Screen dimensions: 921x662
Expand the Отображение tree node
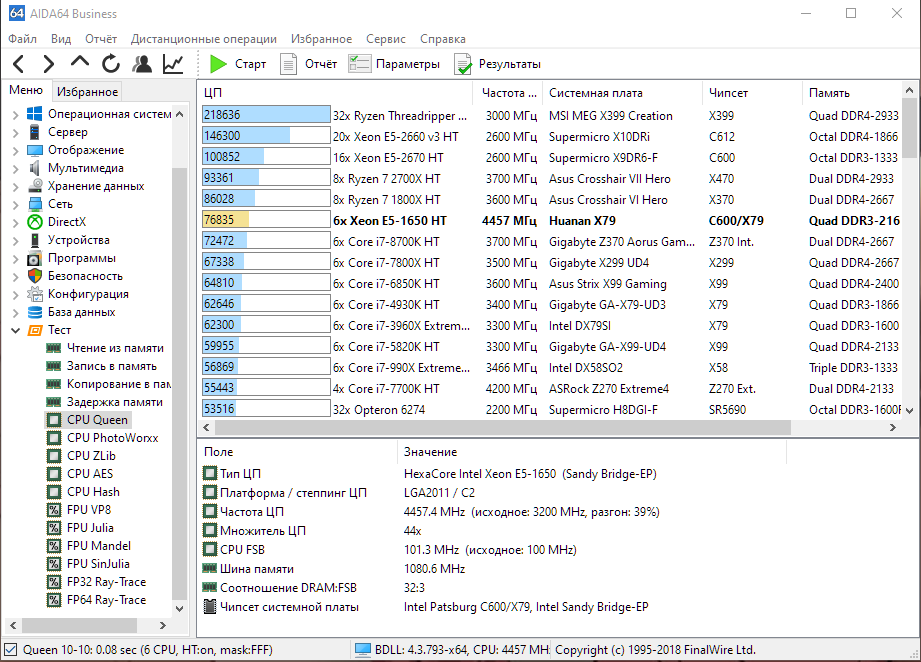[x=16, y=150]
